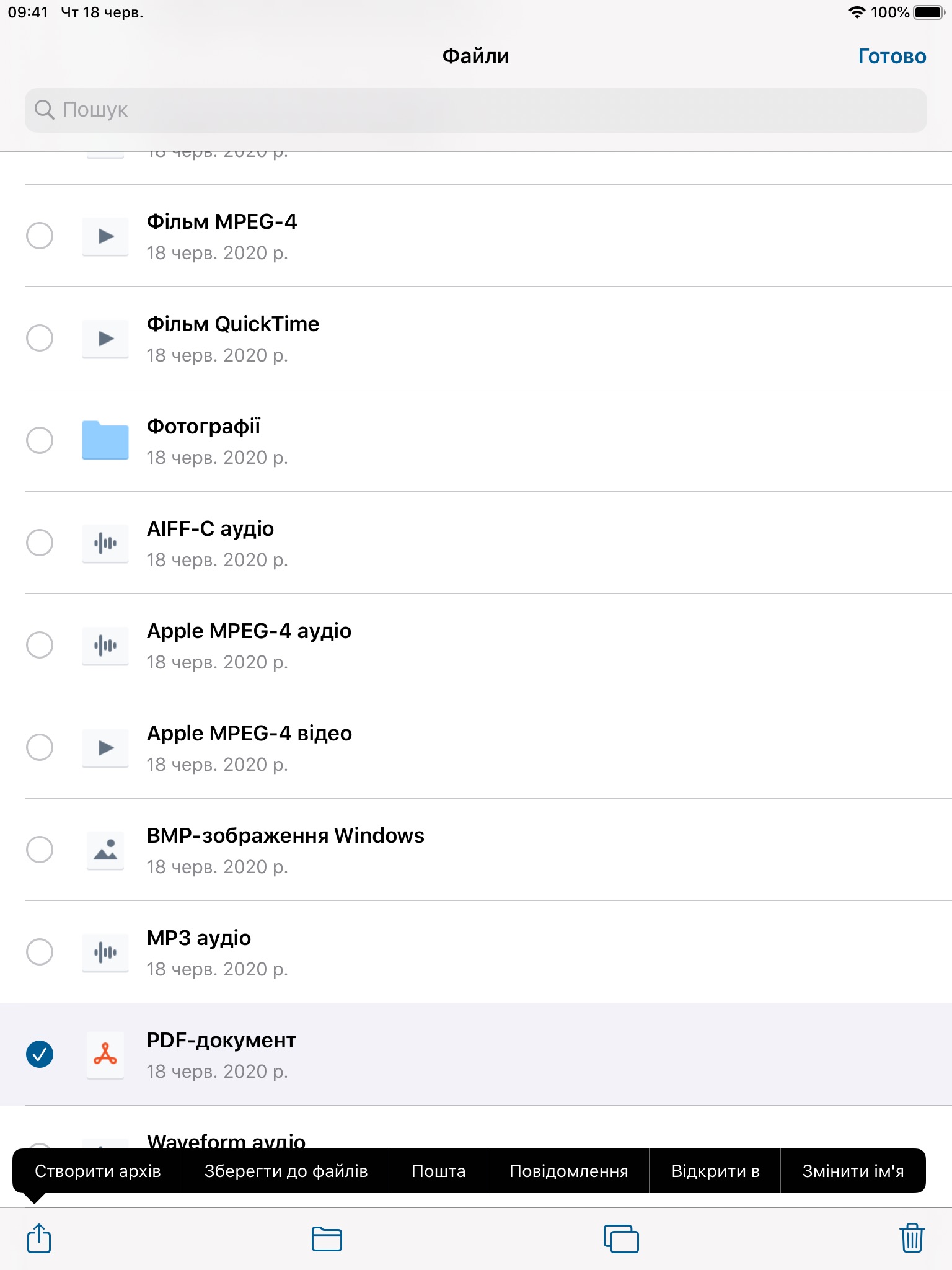Tap the Фотографії folder name
This screenshot has width=952, height=1270.
pos(204,427)
